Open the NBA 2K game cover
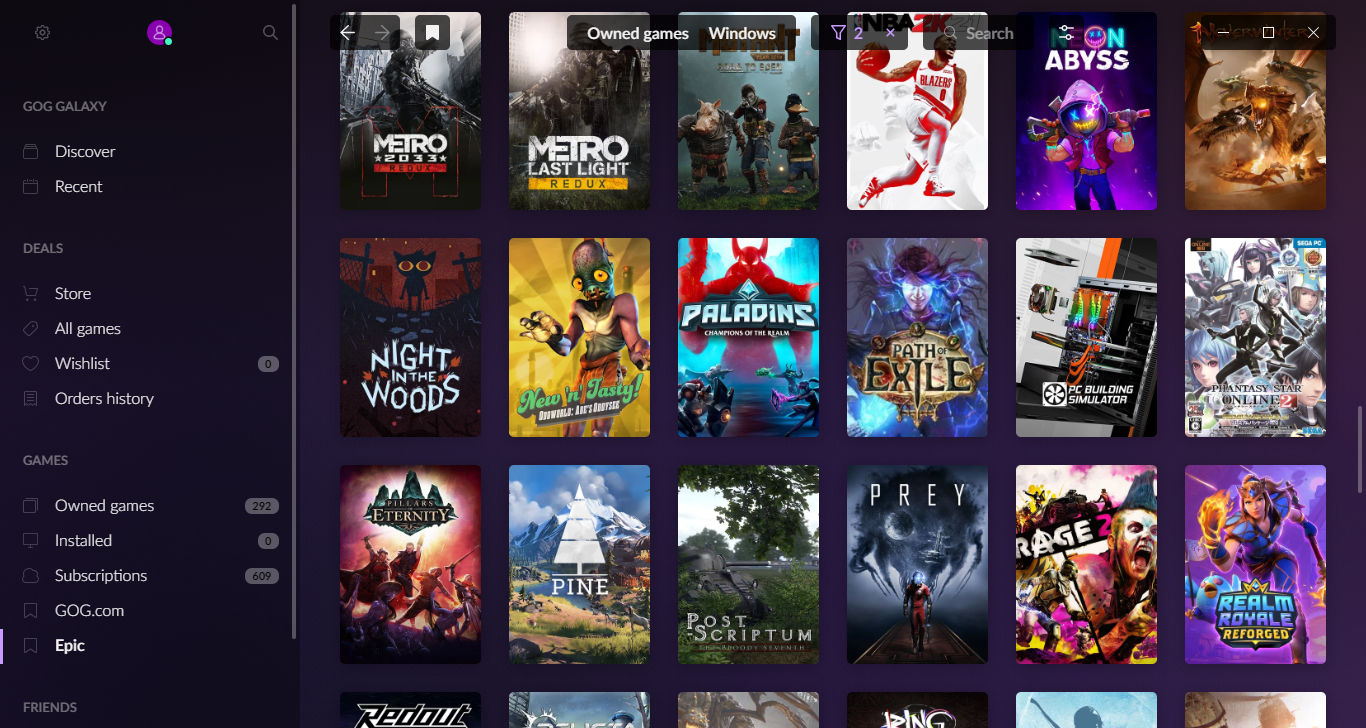The image size is (1366, 728). [917, 111]
